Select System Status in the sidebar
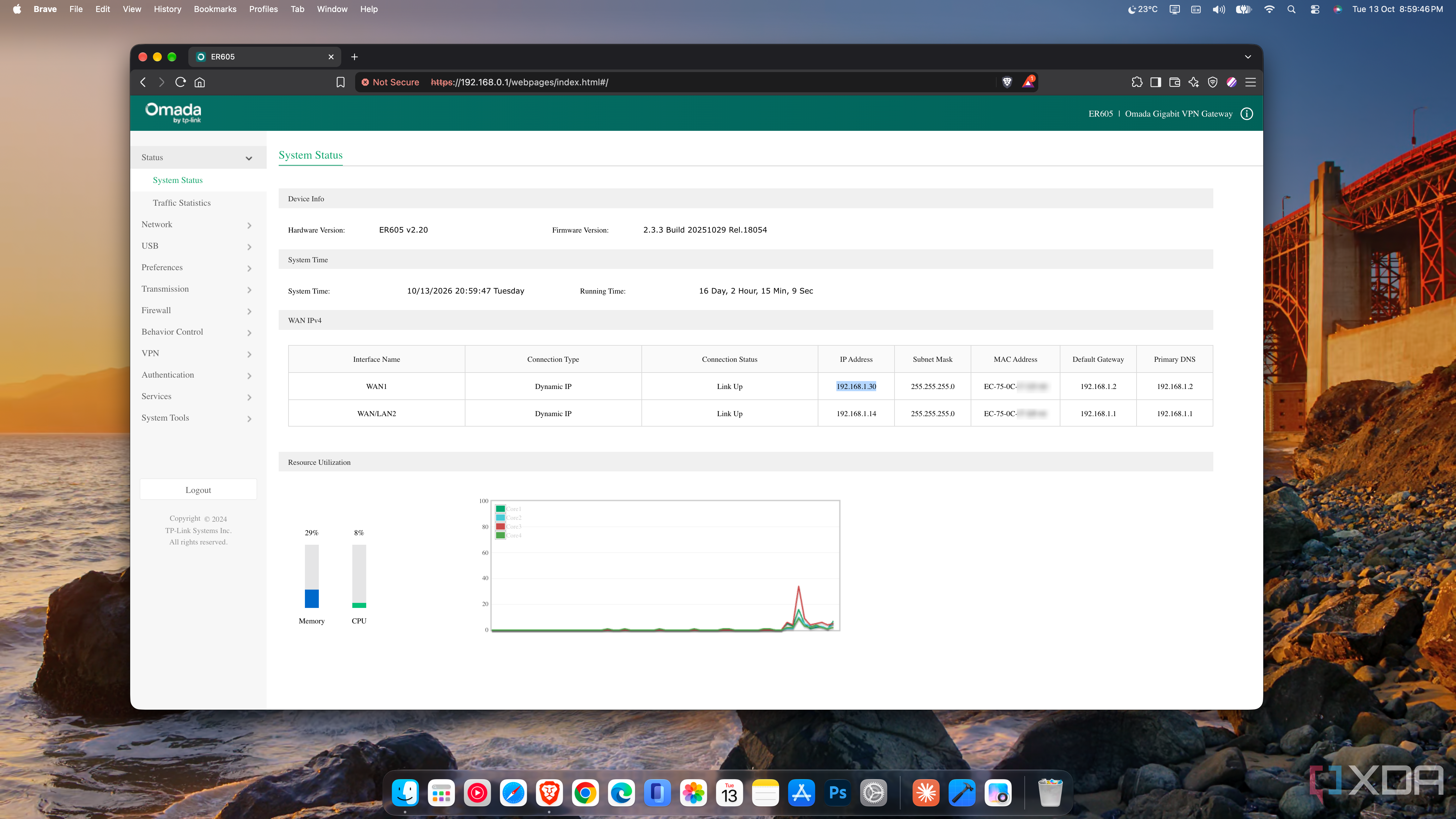The height and width of the screenshot is (819, 1456). click(x=178, y=180)
